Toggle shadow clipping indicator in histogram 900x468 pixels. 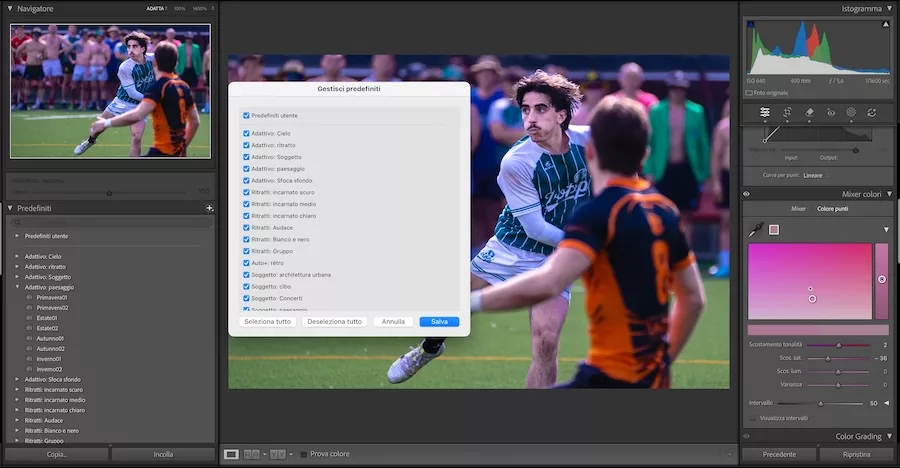pyautogui.click(x=751, y=24)
